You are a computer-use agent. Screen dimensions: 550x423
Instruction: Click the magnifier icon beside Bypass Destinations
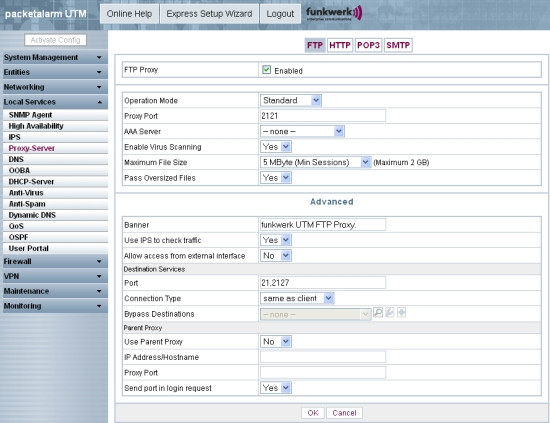pos(378,312)
